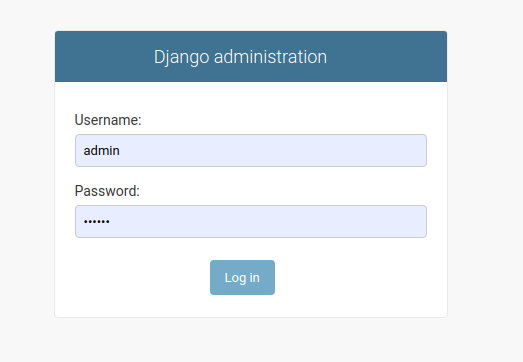Click blue header area right of title

point(387,57)
